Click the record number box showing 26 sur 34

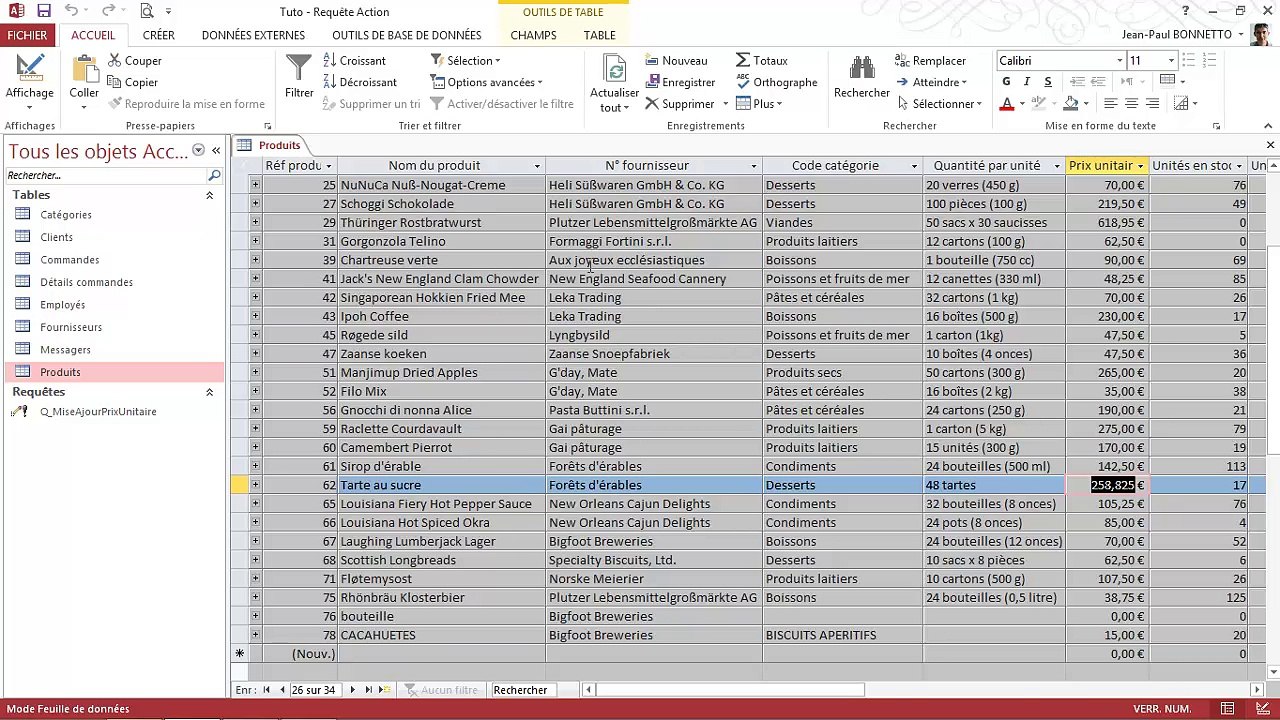[314, 690]
